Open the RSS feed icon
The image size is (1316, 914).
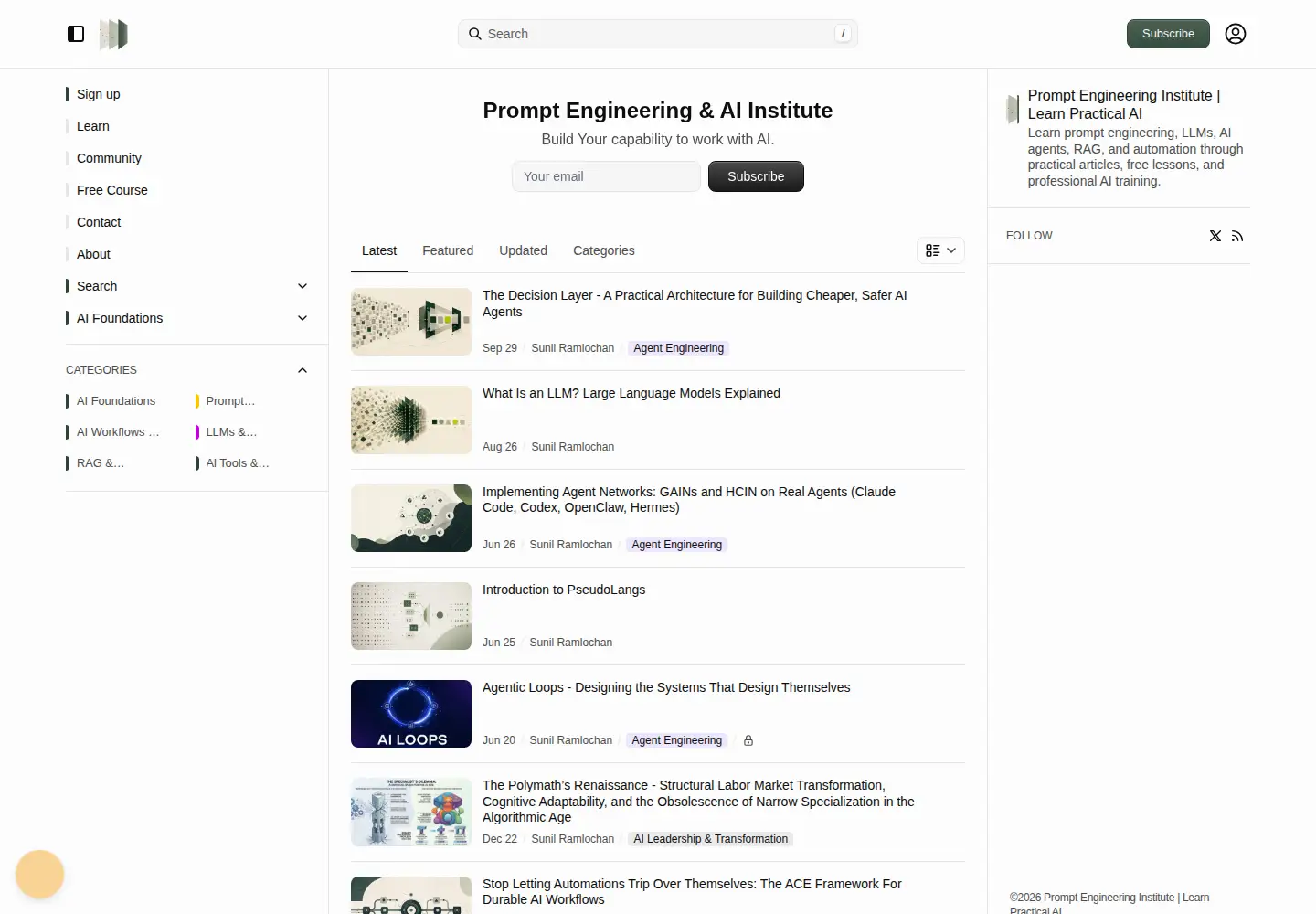click(1237, 236)
